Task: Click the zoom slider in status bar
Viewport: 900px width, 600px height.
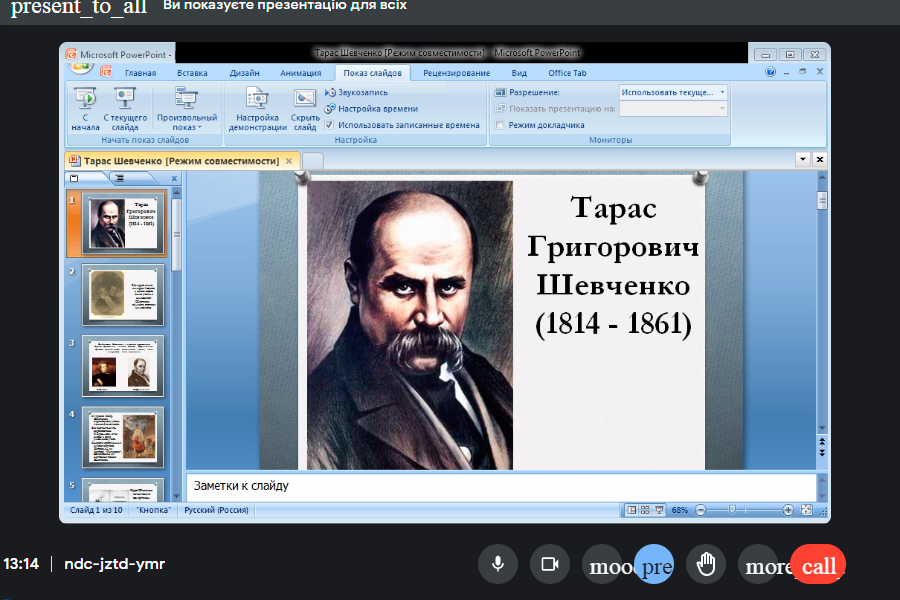Action: [733, 510]
